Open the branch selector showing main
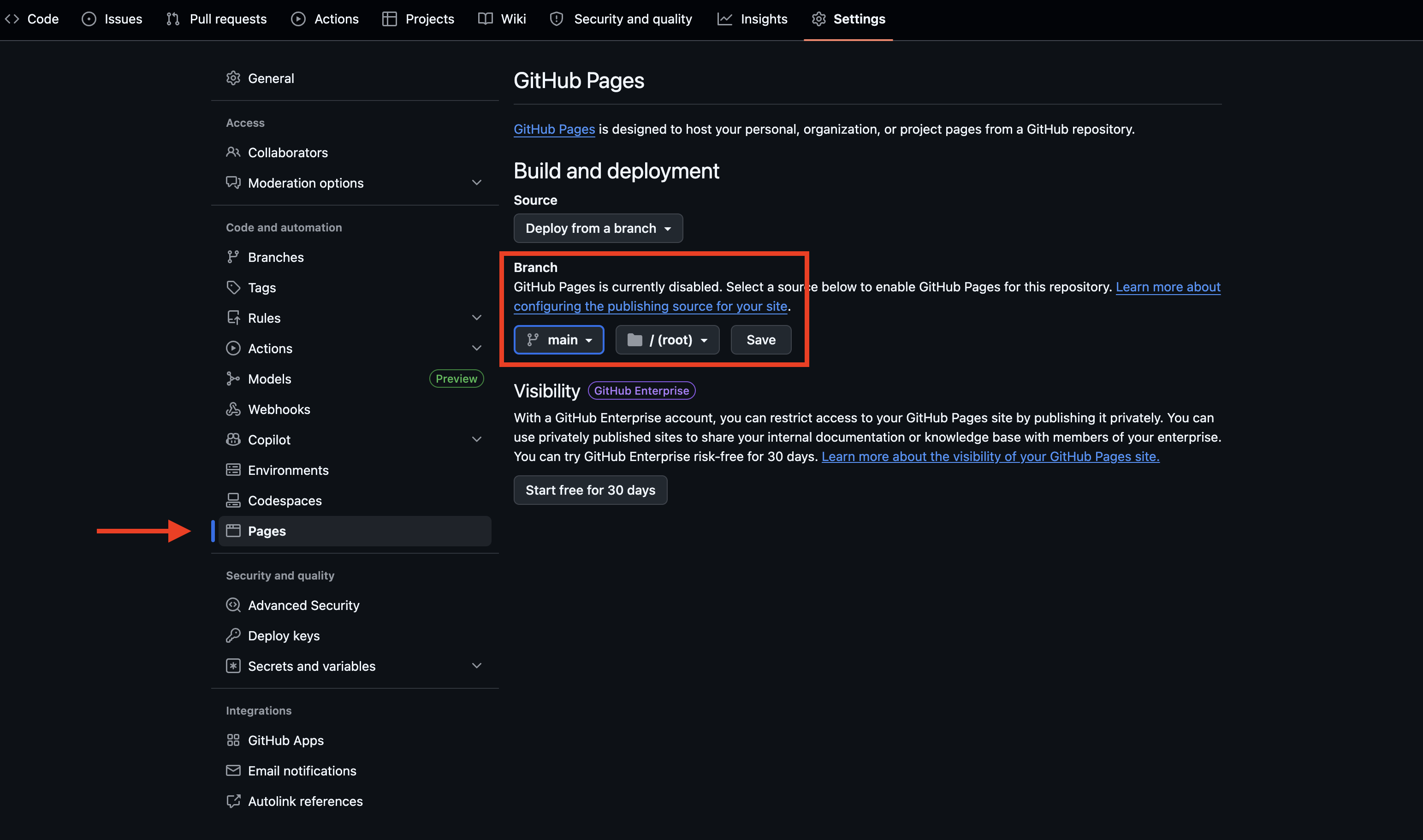1423x840 pixels. (x=559, y=339)
